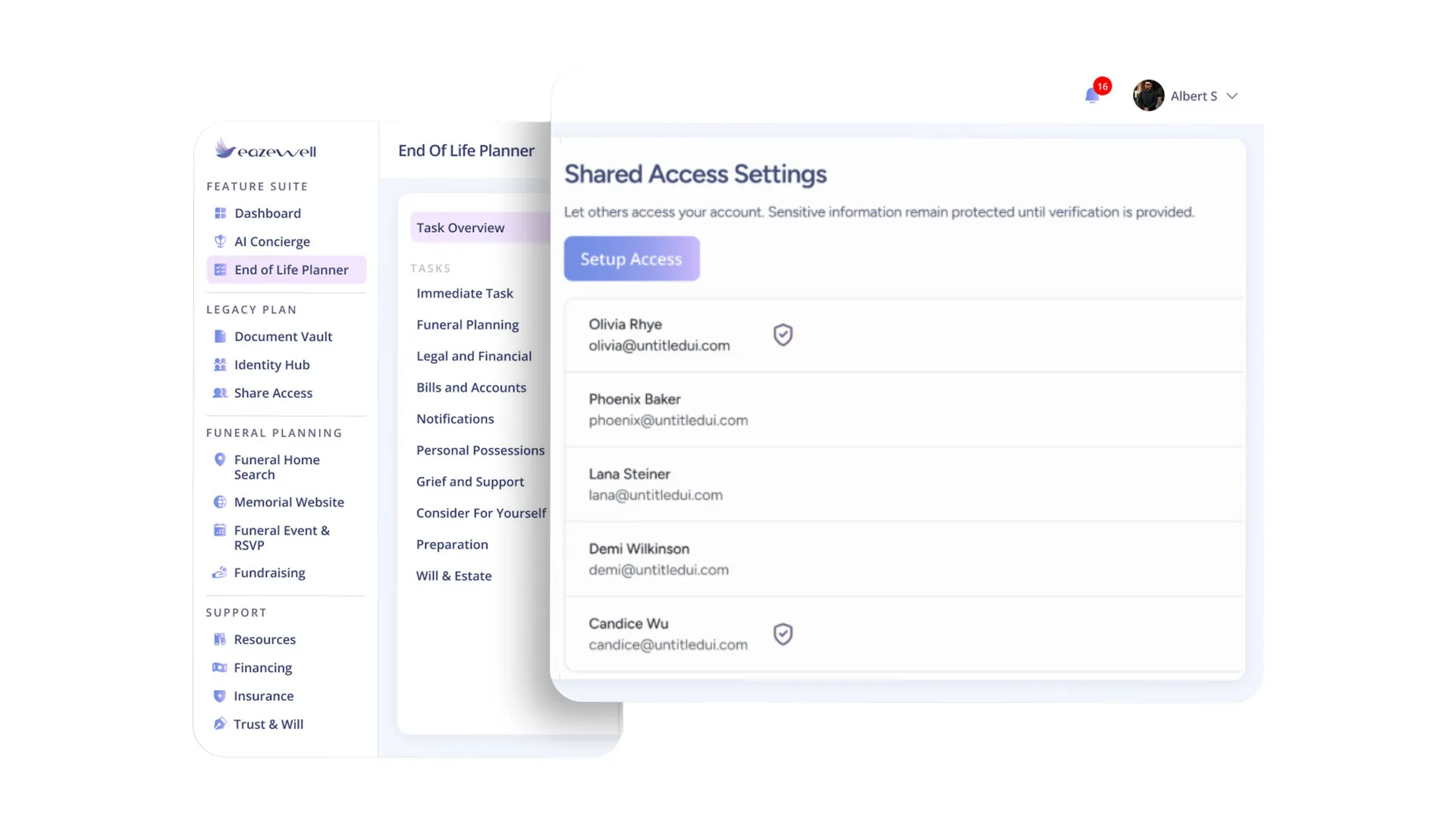Open the Albert S account dropdown chevron

click(x=1232, y=96)
